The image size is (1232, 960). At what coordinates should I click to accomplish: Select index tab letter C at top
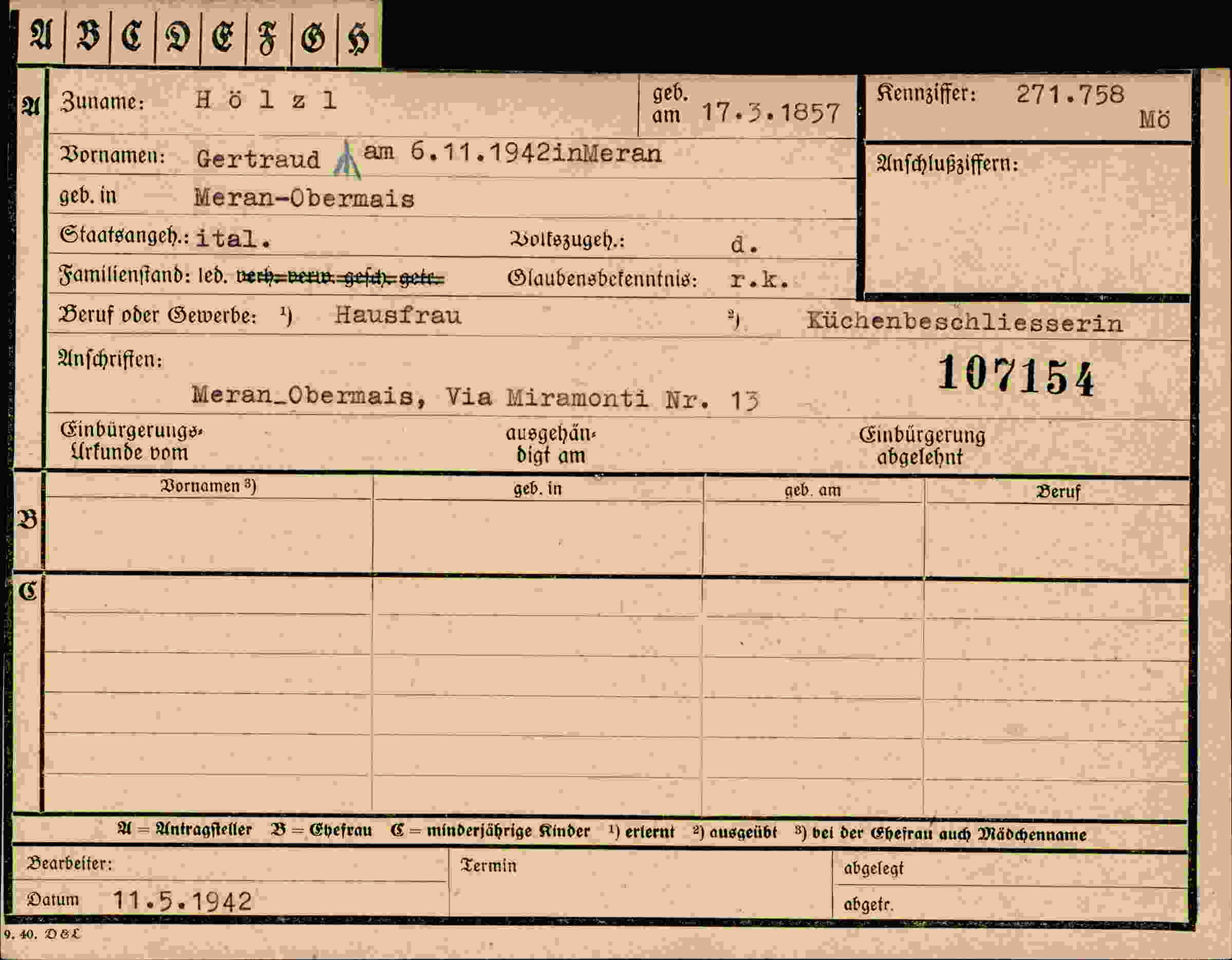pyautogui.click(x=133, y=35)
